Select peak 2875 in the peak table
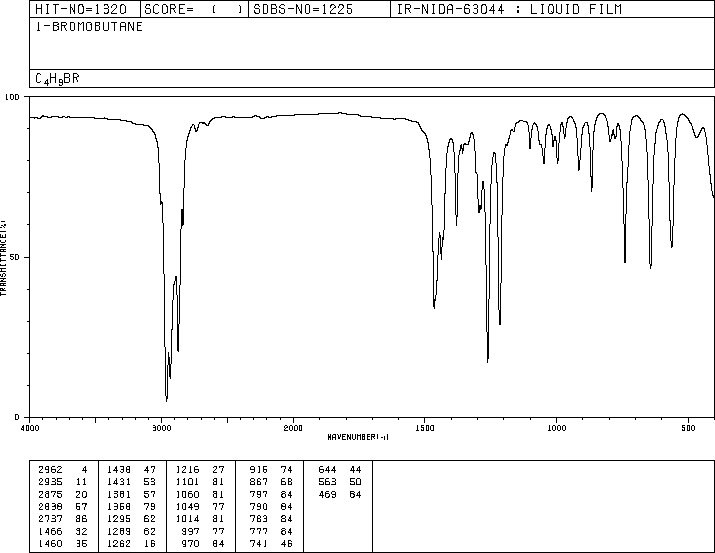The height and width of the screenshot is (553, 715). (x=51, y=495)
